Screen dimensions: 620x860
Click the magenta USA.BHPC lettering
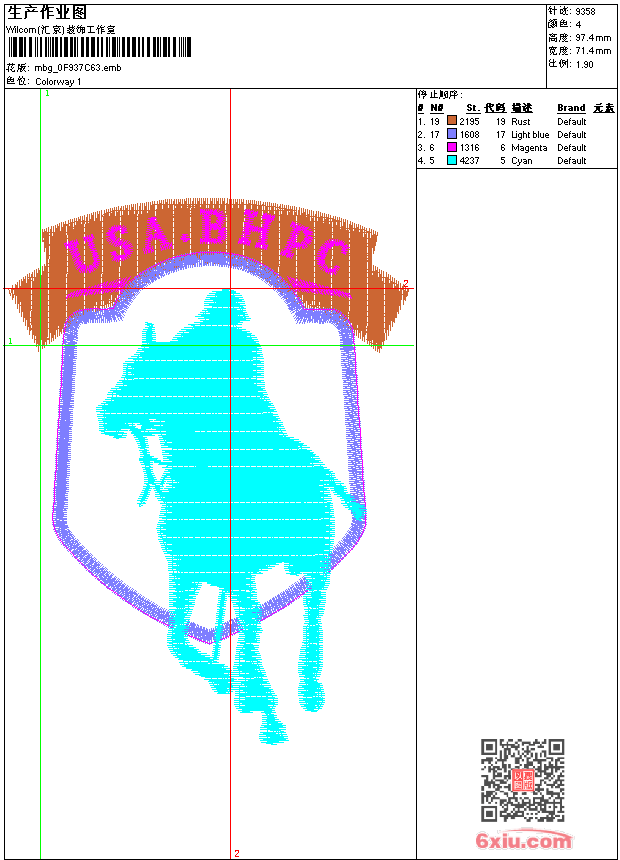point(208,241)
